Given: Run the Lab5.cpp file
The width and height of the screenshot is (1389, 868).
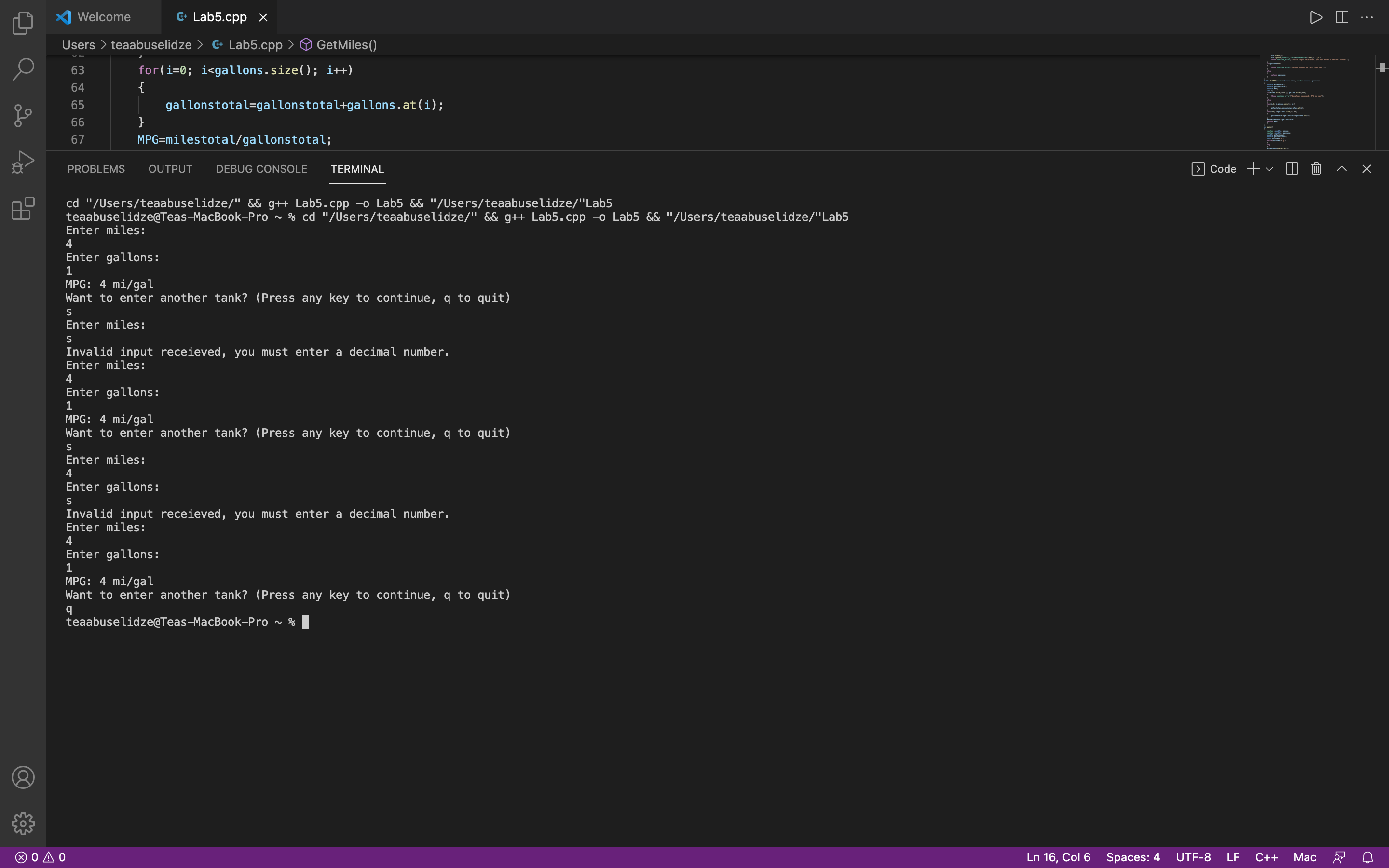Looking at the screenshot, I should (1317, 17).
